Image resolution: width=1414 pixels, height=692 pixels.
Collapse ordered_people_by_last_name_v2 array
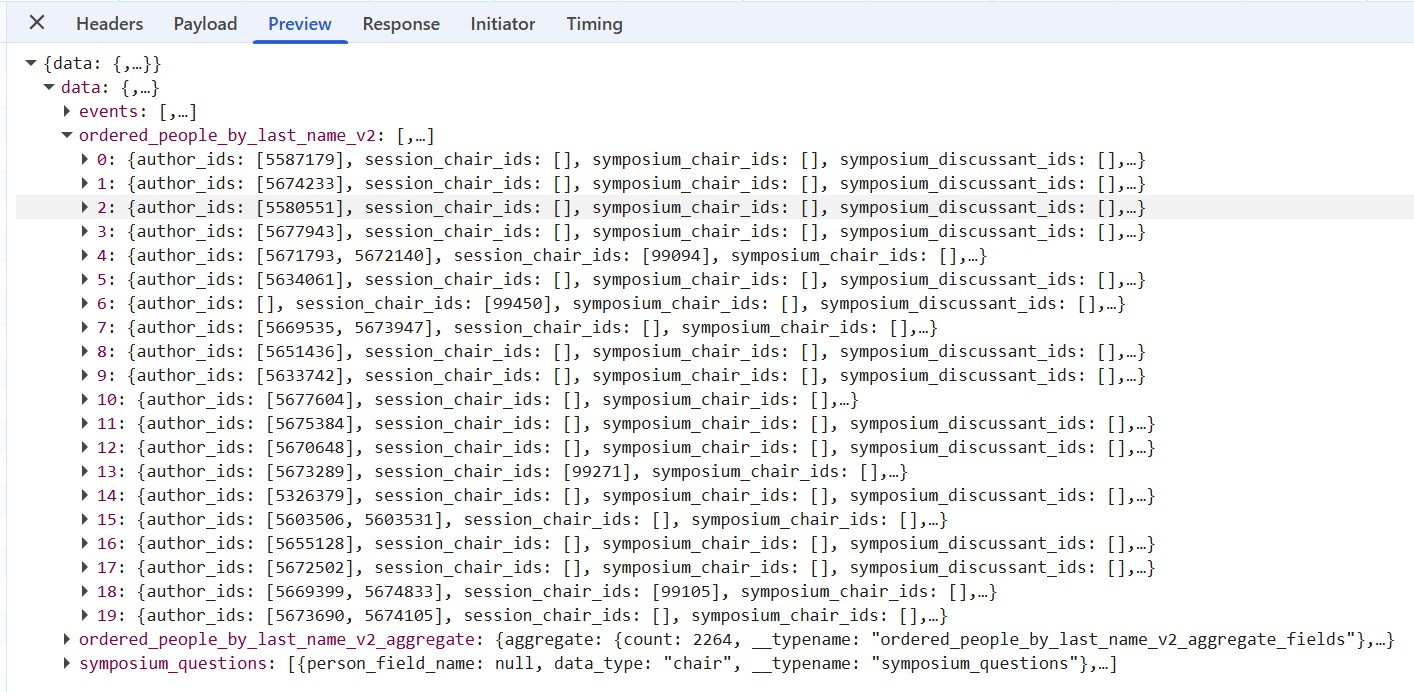[x=67, y=135]
